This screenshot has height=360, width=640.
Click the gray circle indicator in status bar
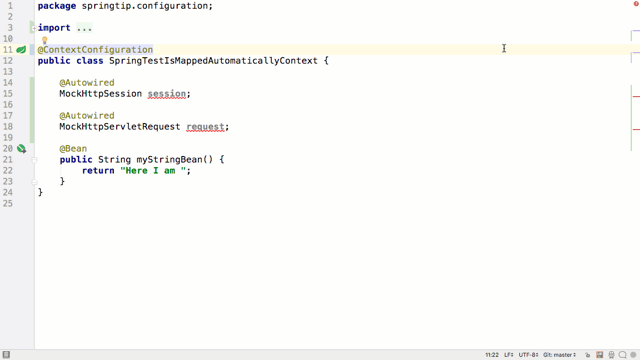(633, 355)
